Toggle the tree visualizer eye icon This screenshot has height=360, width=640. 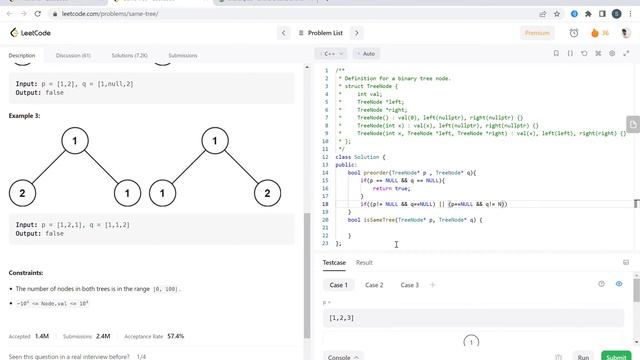coord(619,284)
